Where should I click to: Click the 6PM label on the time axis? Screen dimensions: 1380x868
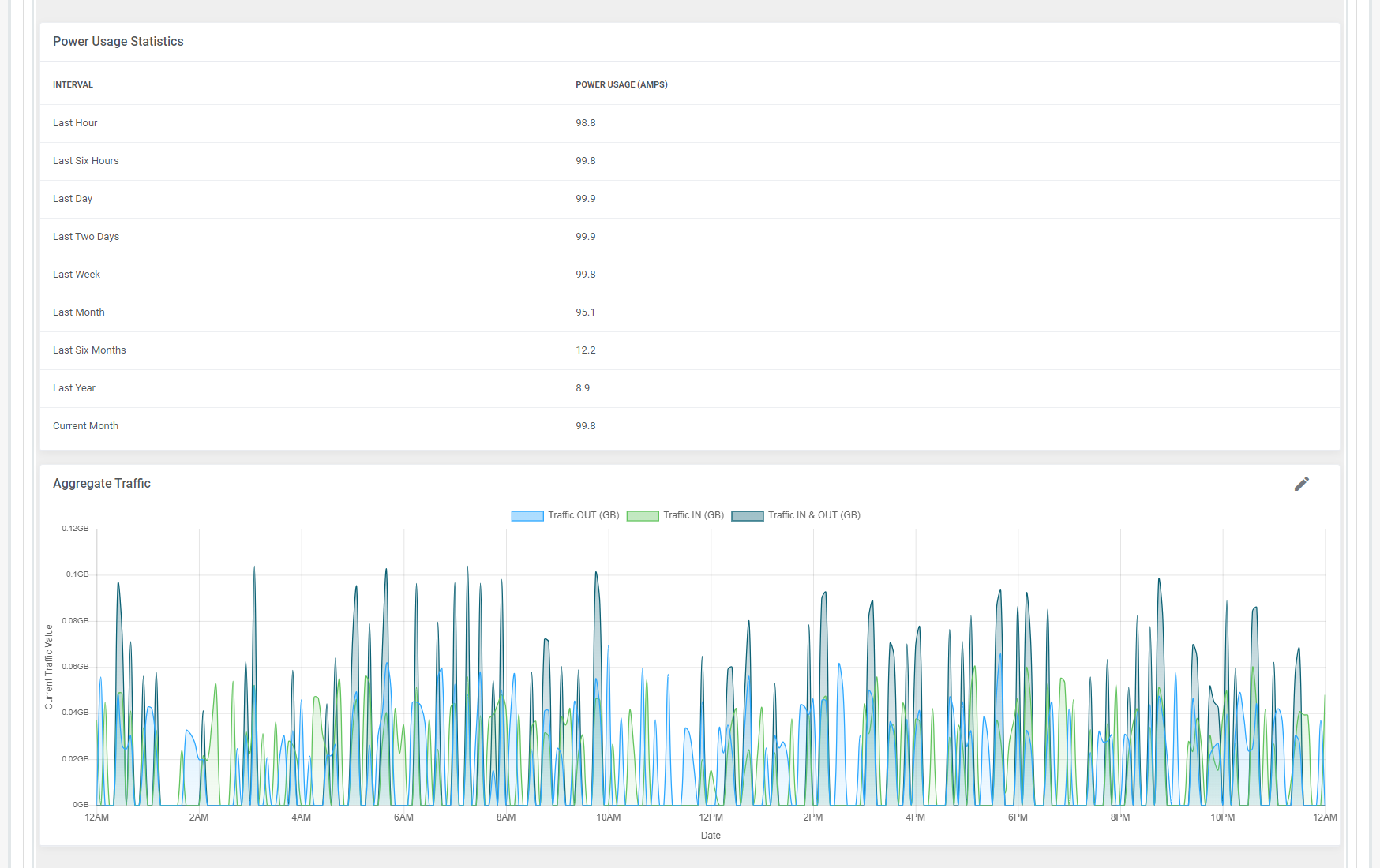pos(1018,817)
